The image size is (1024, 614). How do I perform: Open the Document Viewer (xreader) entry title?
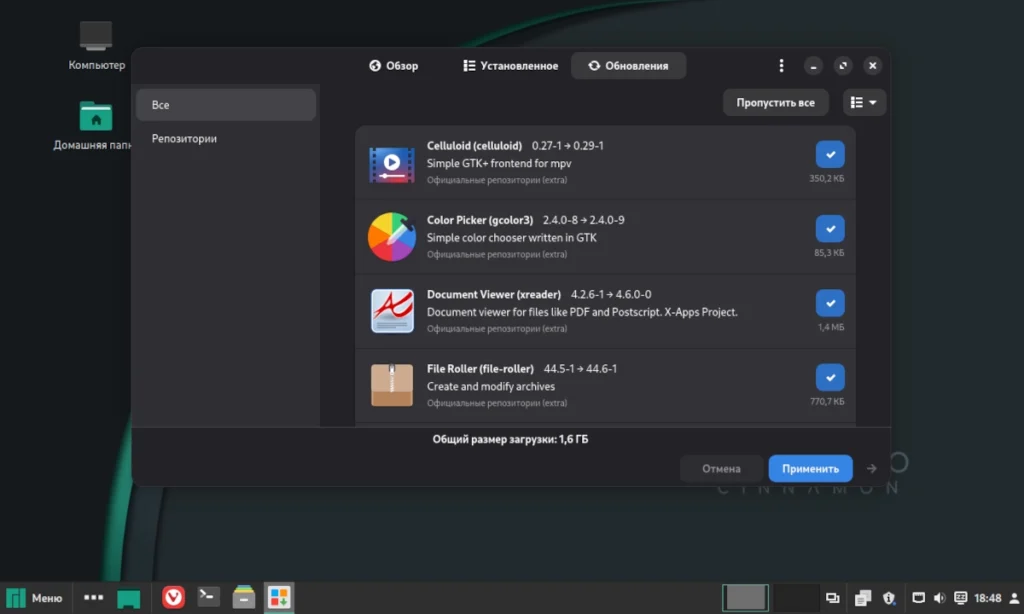[494, 295]
